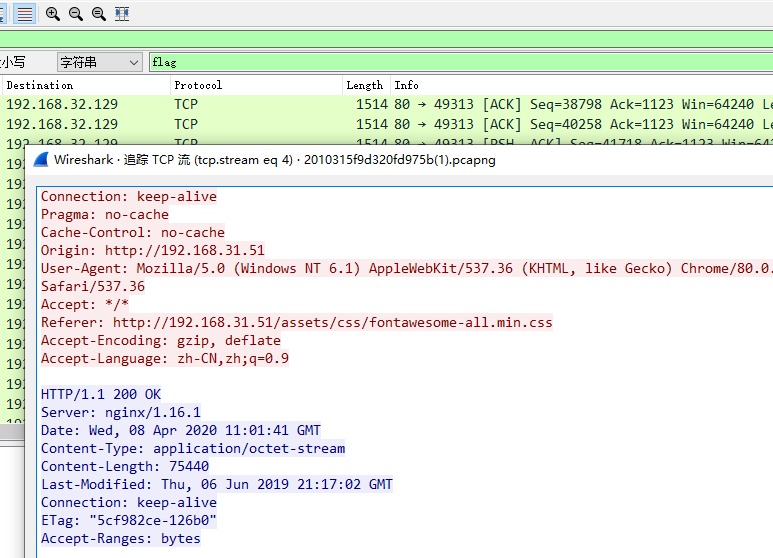The image size is (773, 558).
Task: Reset packet text to normal size
Action: click(x=99, y=14)
